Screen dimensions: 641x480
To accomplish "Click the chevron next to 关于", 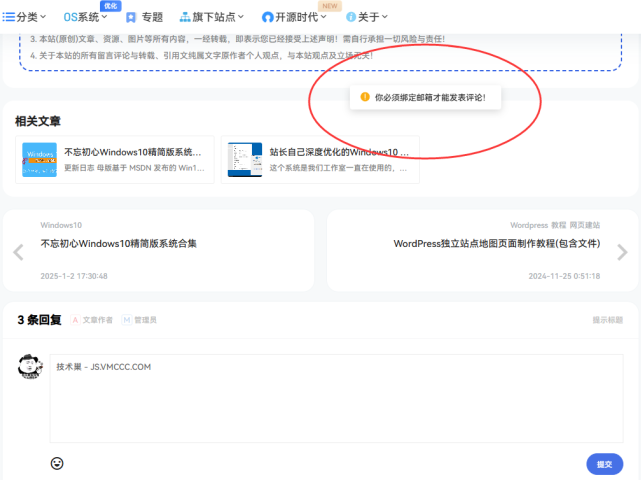I will coord(385,17).
